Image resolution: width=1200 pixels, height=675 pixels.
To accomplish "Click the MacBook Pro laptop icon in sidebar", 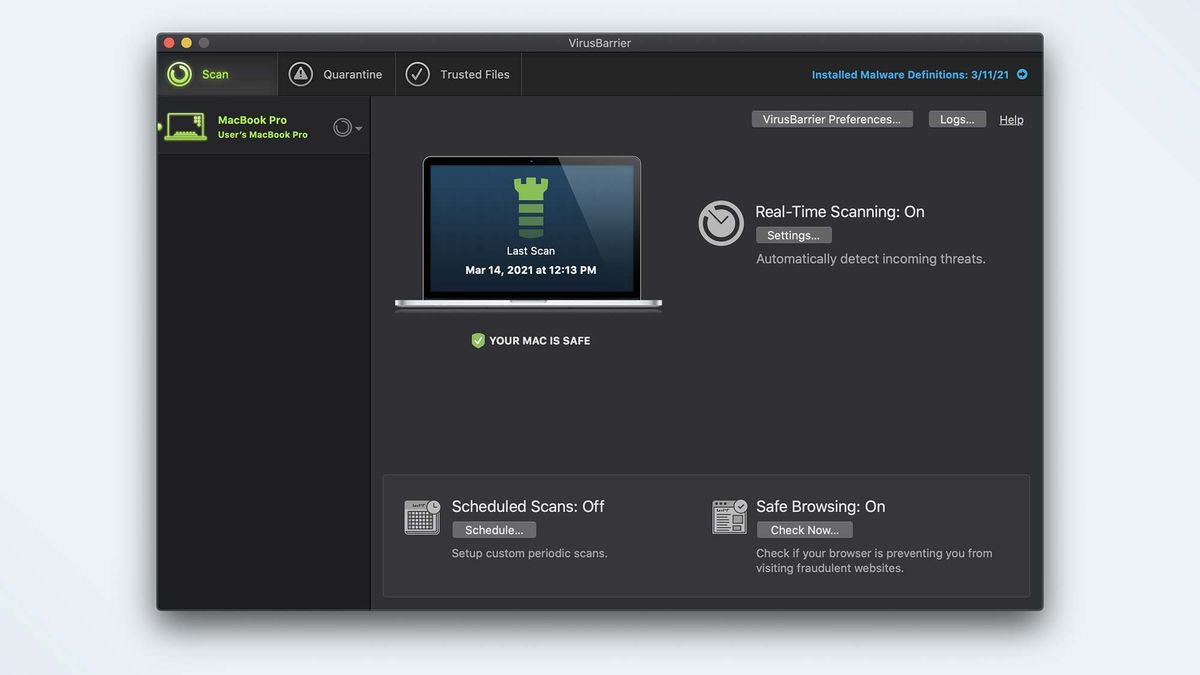I will pyautogui.click(x=185, y=126).
